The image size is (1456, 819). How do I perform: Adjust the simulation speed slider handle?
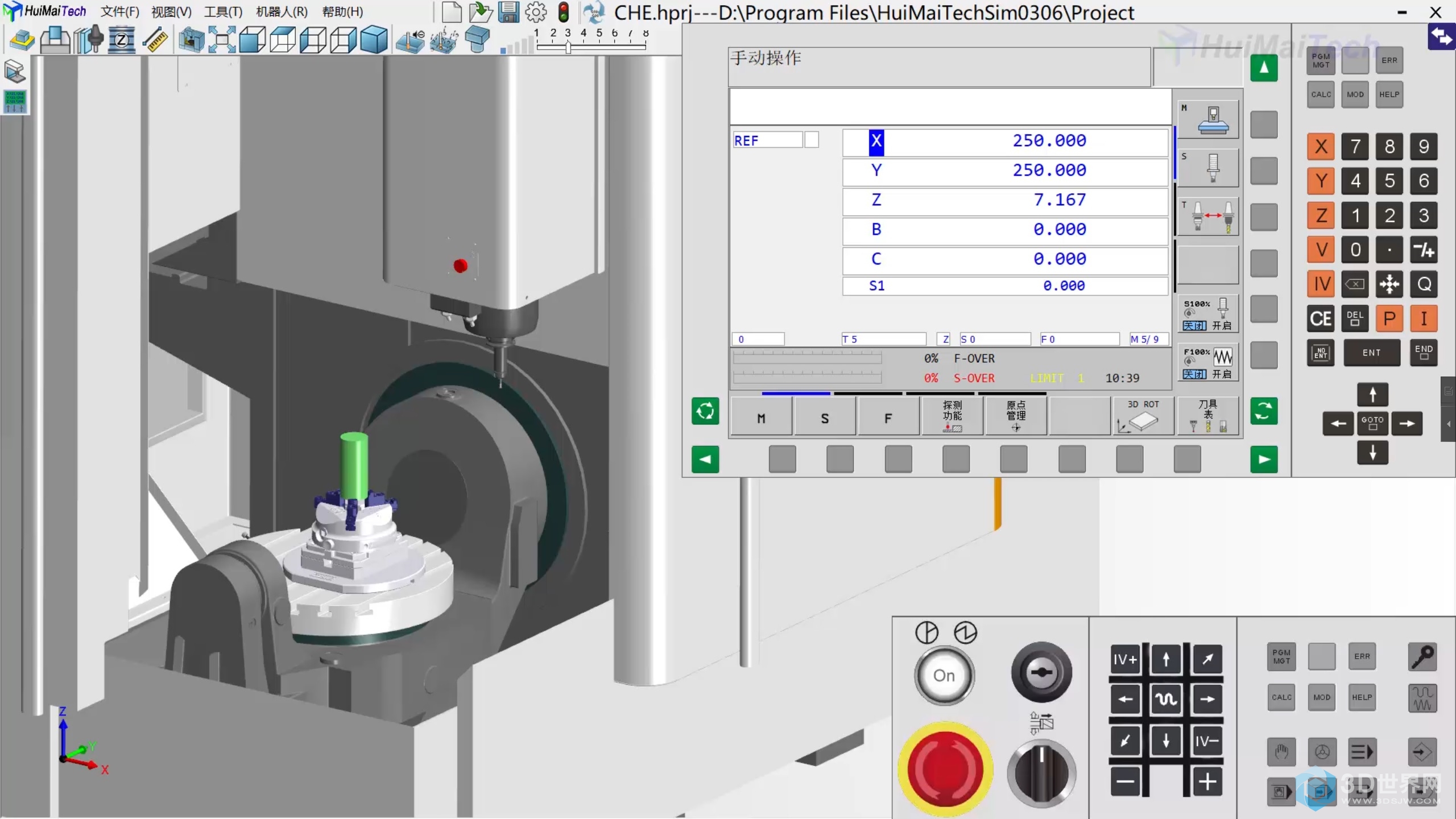click(x=568, y=48)
